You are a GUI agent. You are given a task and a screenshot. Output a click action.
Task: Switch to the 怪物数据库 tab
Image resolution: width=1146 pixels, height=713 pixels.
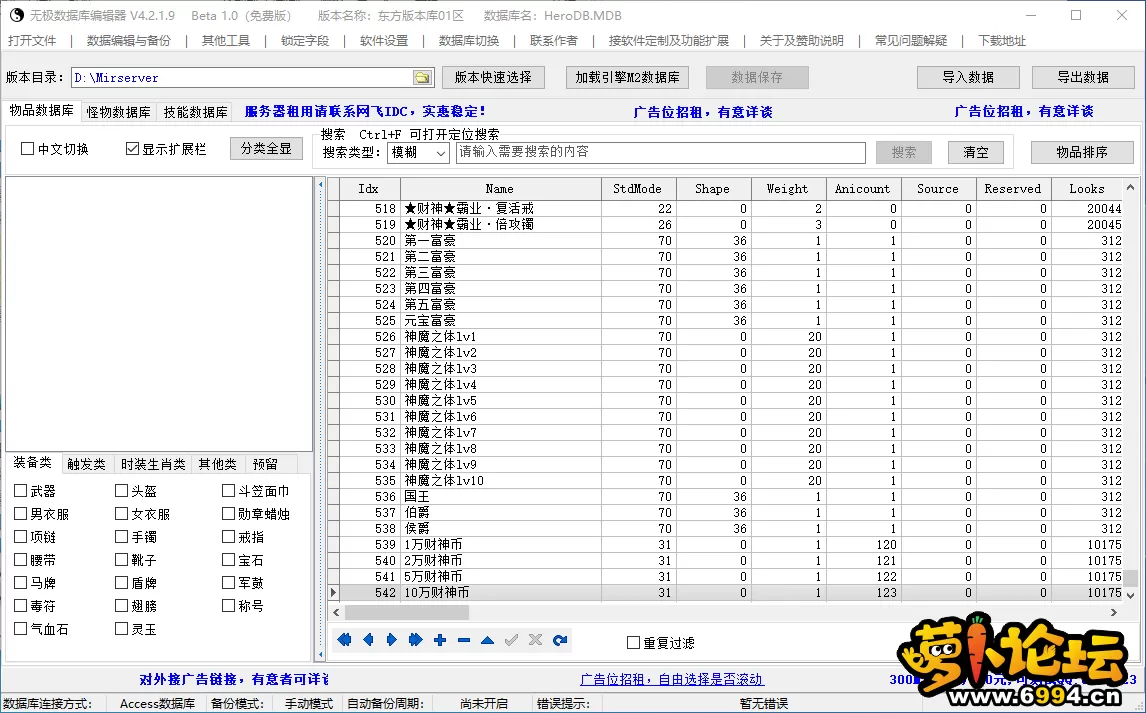(118, 112)
